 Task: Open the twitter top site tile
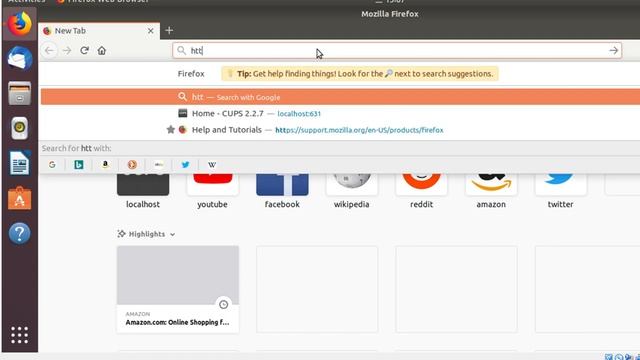tap(560, 191)
